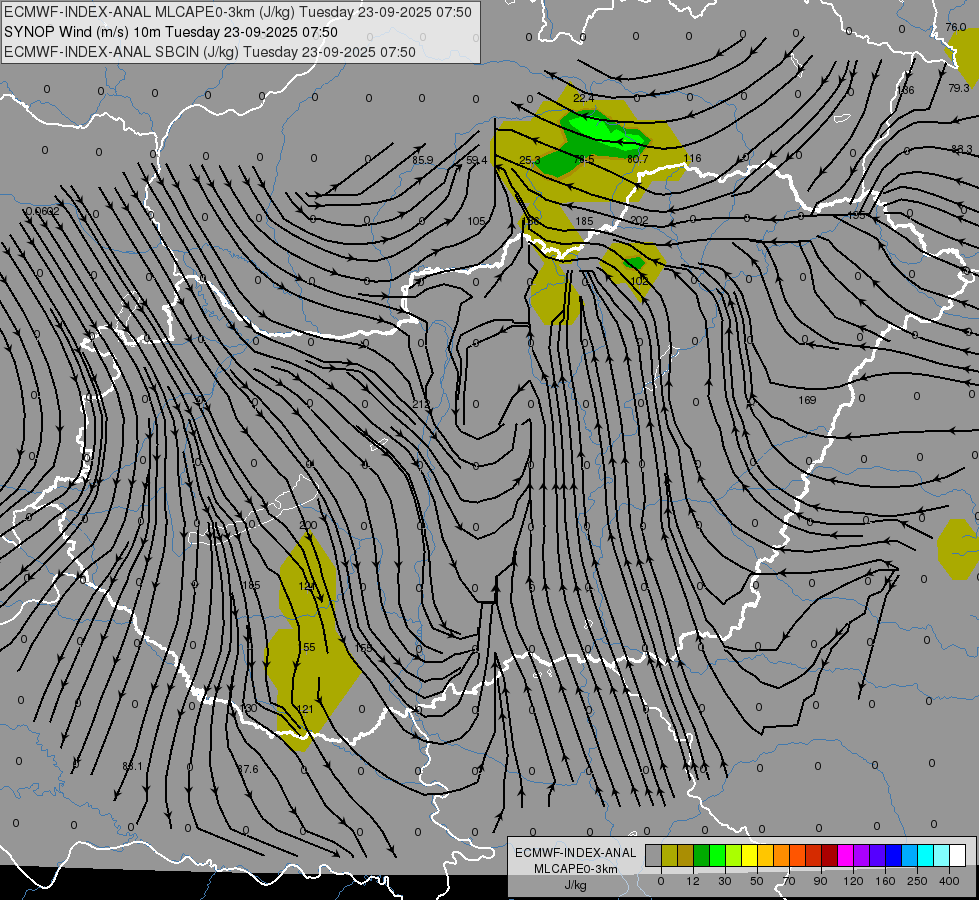Click the MLCAPE0-3km title line in header
Viewport: 979px width, 900px height.
pos(237,12)
